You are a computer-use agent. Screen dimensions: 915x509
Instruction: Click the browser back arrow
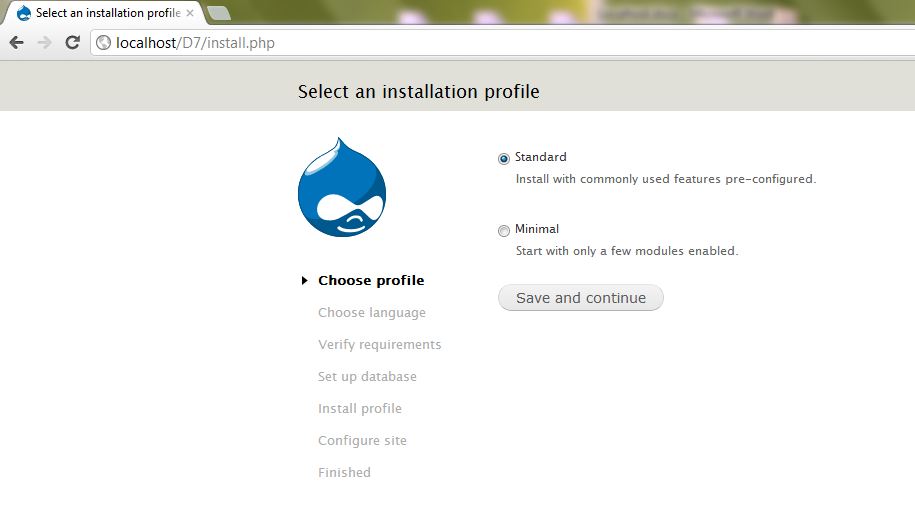[x=16, y=43]
